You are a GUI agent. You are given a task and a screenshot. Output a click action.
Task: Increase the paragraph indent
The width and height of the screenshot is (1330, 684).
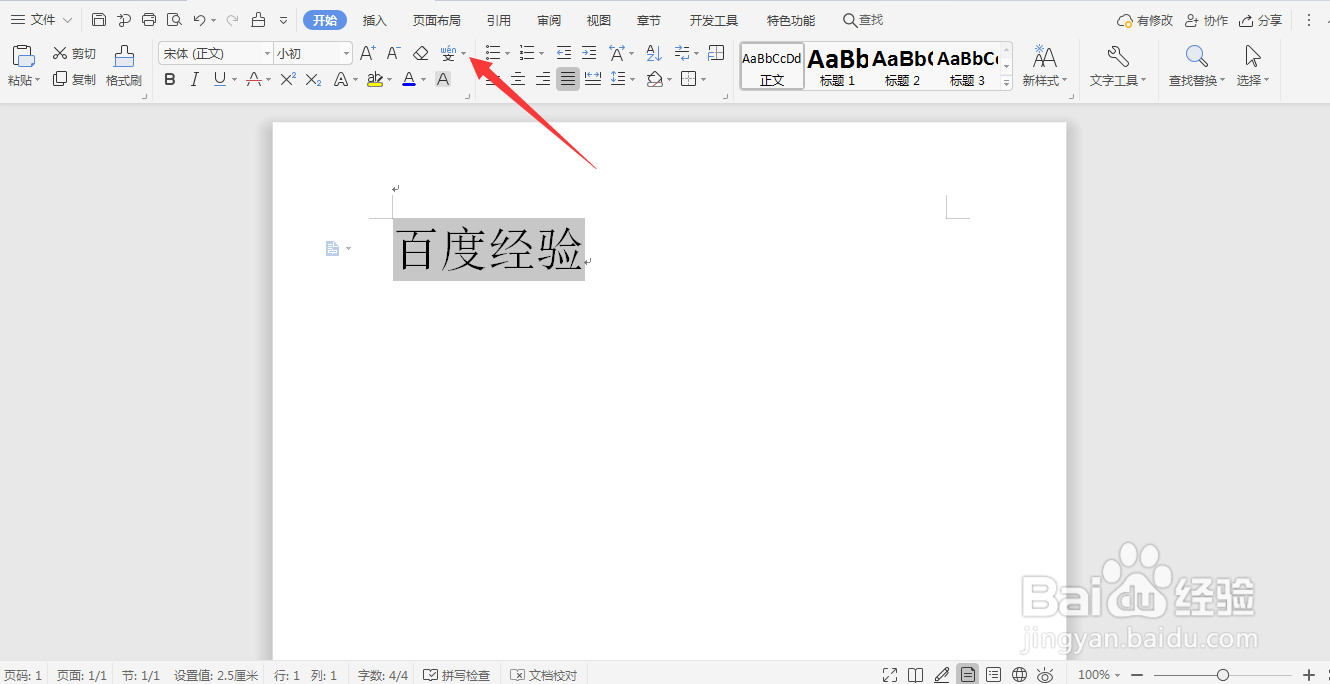tap(589, 54)
